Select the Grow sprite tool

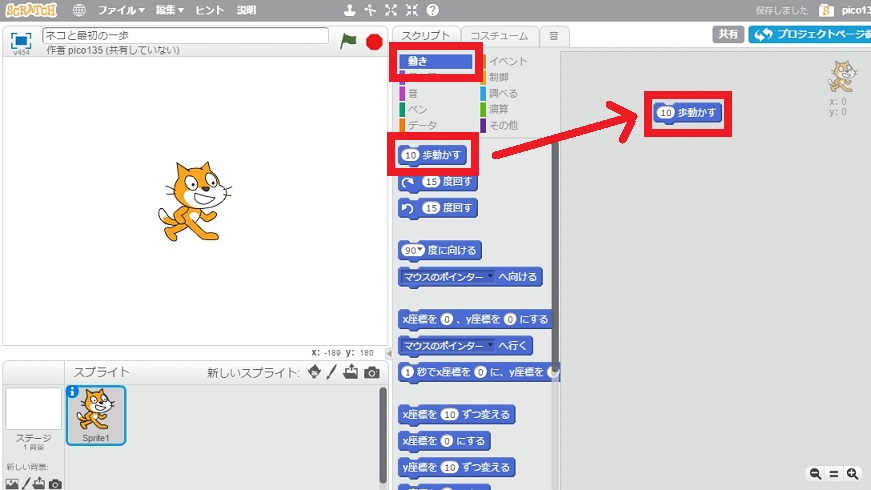coord(391,10)
